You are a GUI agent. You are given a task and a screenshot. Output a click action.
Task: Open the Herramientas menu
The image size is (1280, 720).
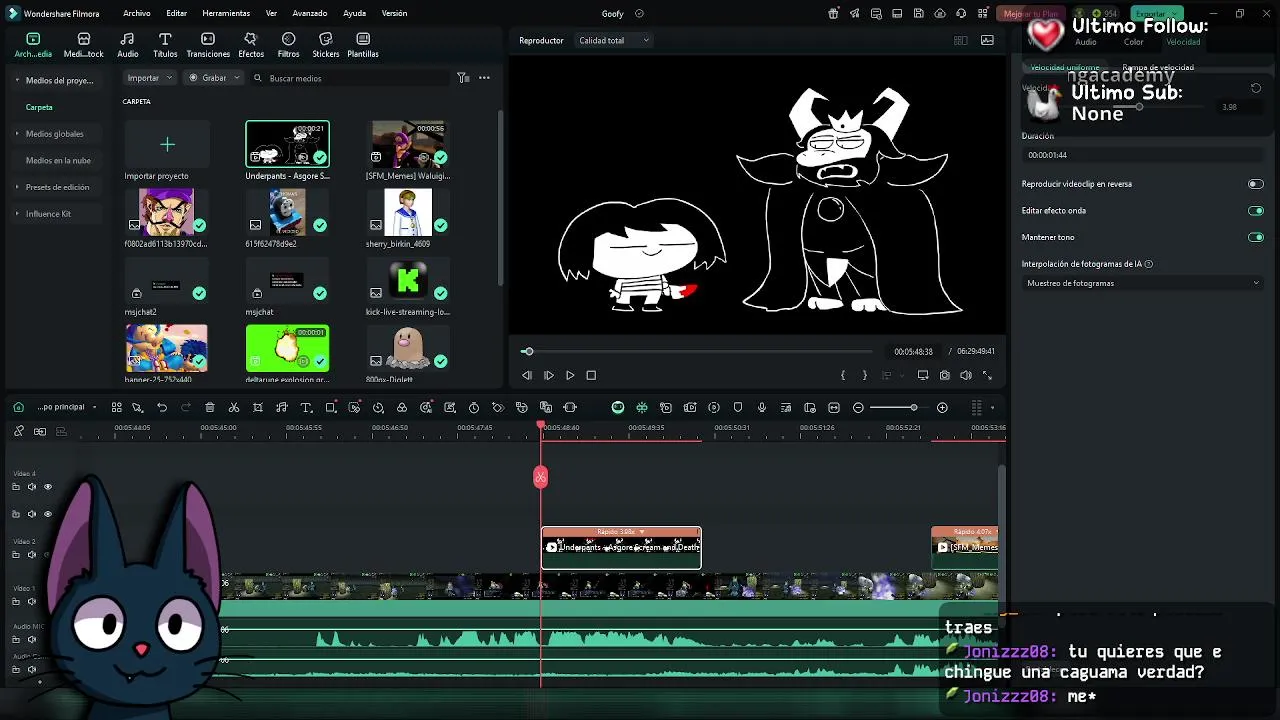[226, 14]
